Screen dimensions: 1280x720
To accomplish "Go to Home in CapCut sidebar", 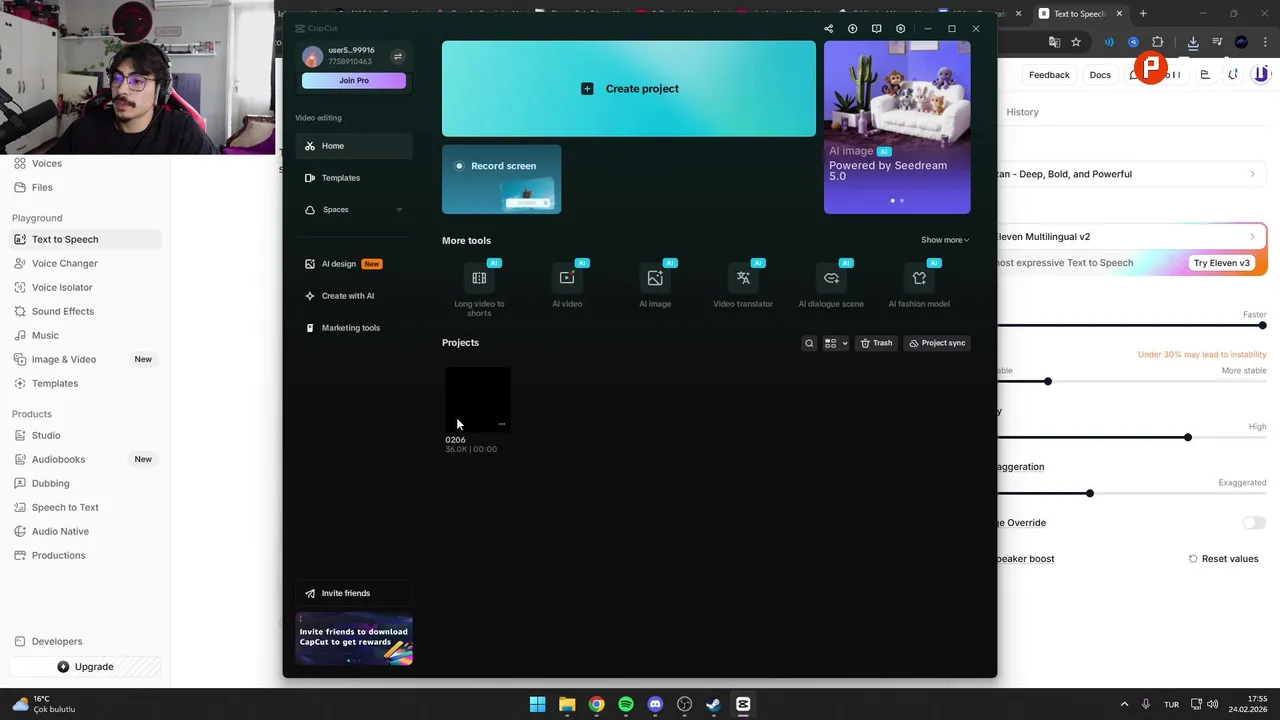I will point(353,146).
